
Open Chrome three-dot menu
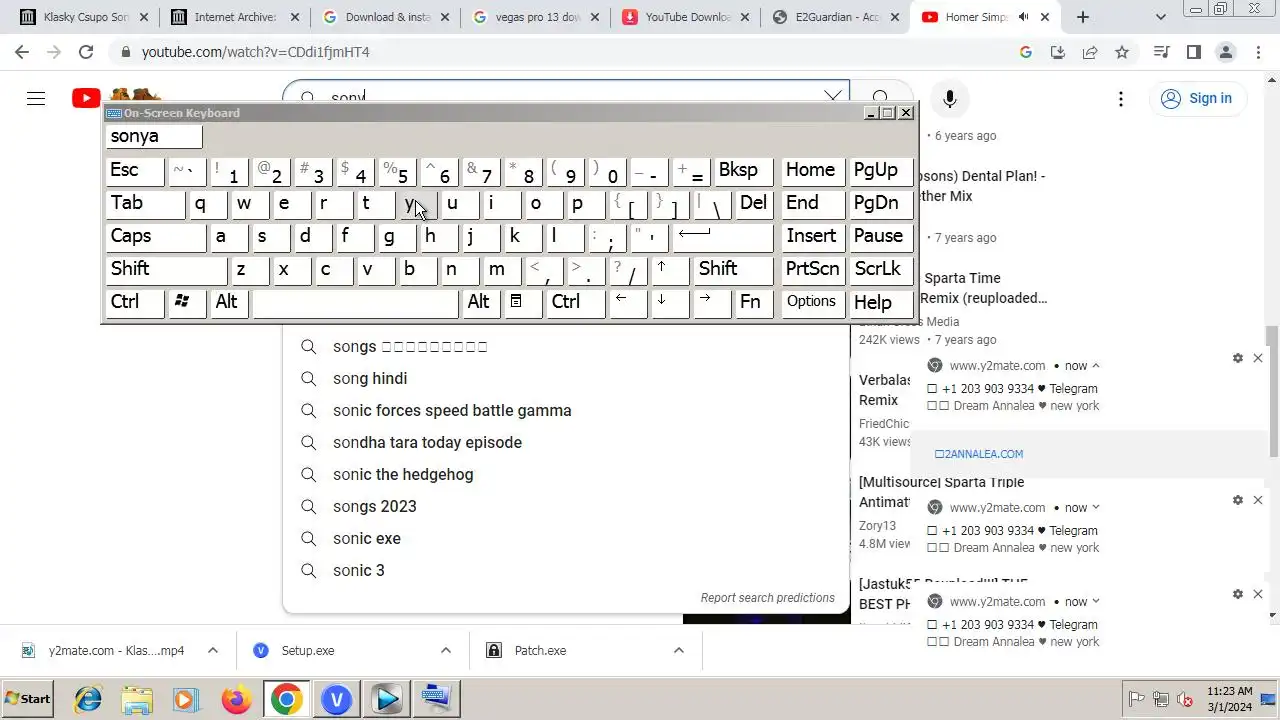click(x=1257, y=52)
